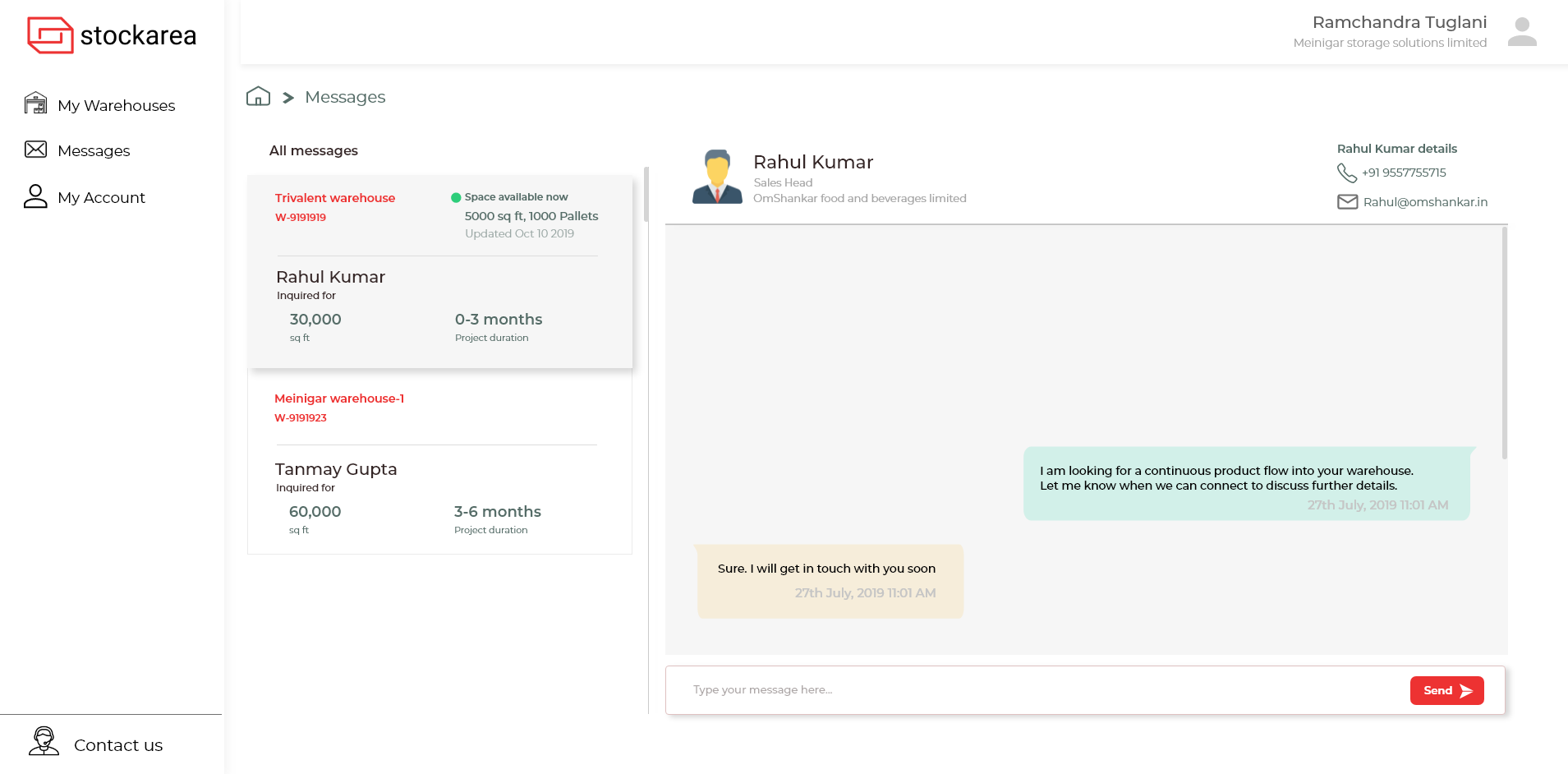Click 5000 sq ft, 1000 Pallets text
This screenshot has height=774, width=1568.
pyautogui.click(x=531, y=216)
